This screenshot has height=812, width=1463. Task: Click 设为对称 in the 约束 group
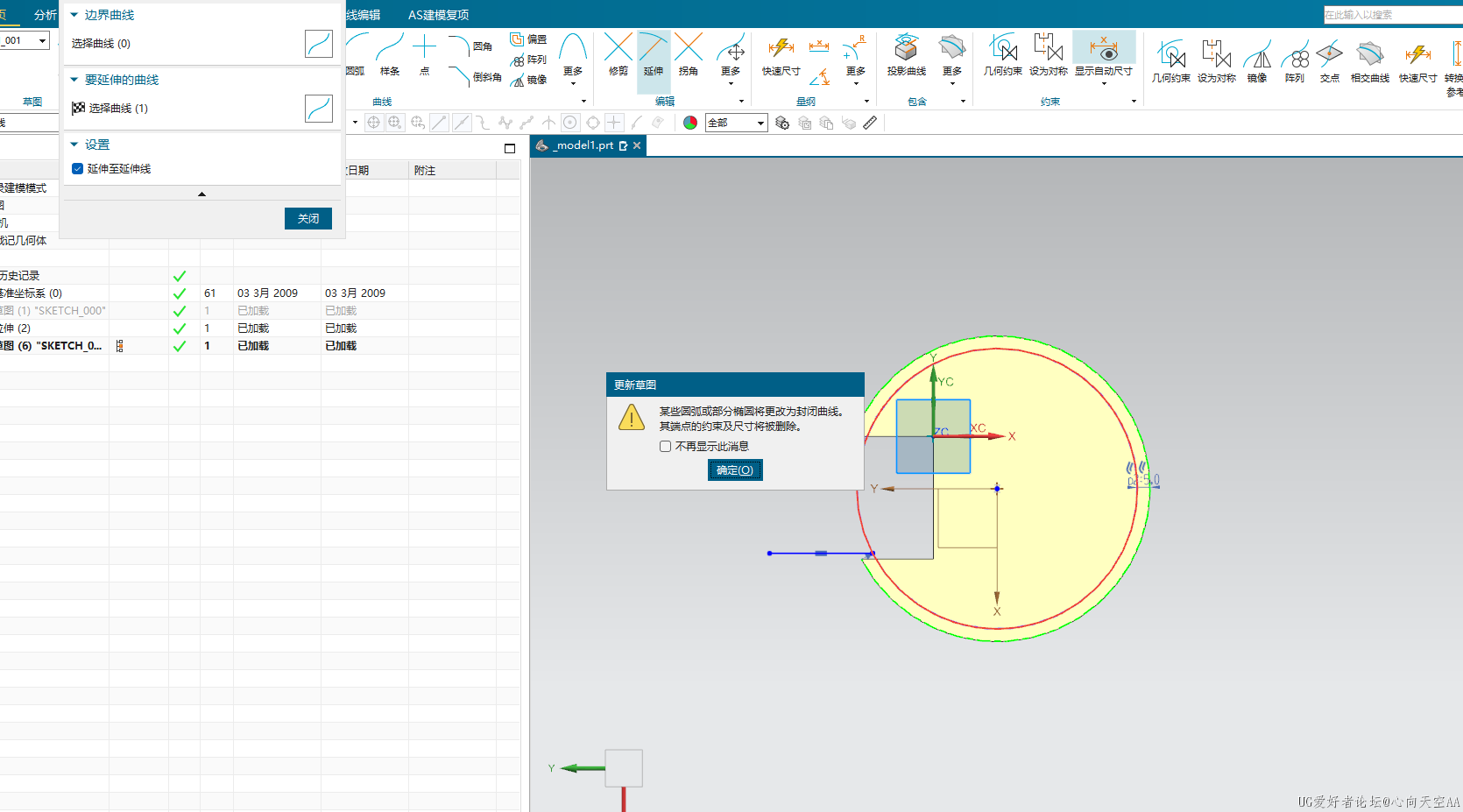(1049, 55)
